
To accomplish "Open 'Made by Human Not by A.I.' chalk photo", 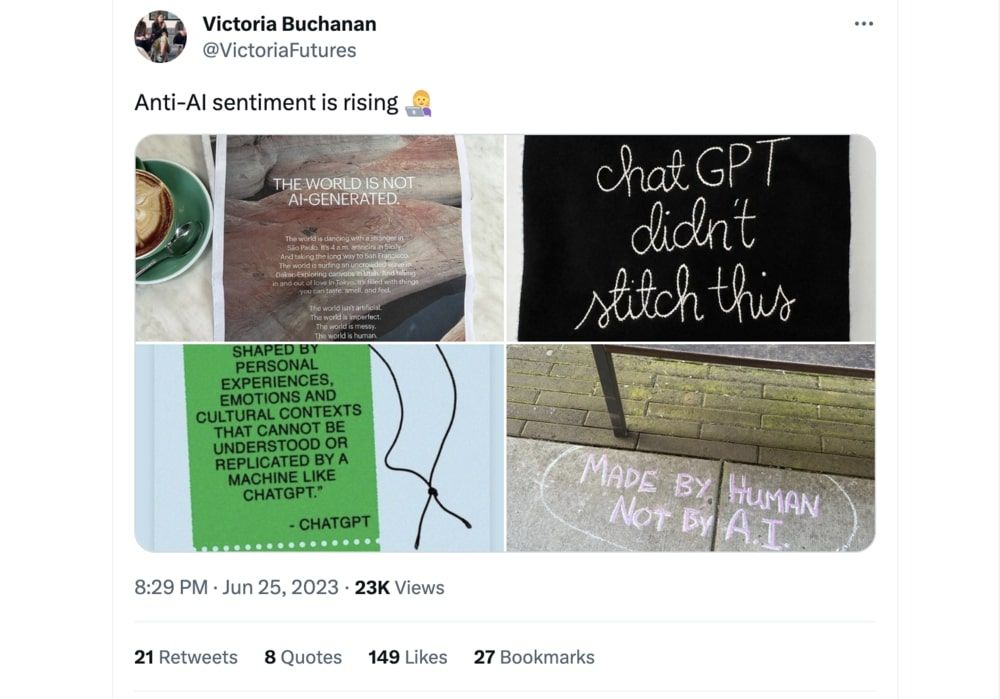I will coord(691,448).
